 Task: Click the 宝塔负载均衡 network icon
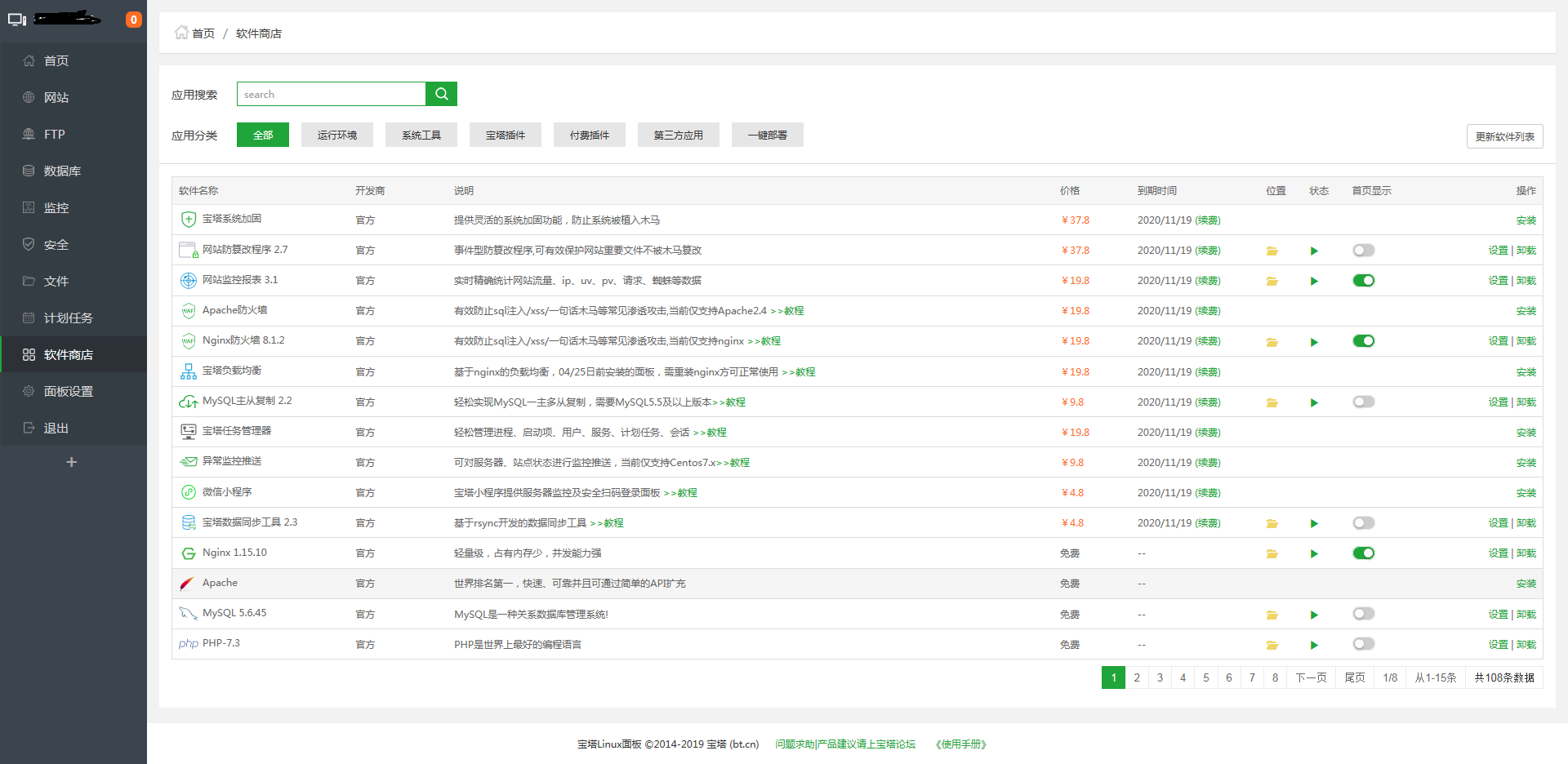coord(189,371)
